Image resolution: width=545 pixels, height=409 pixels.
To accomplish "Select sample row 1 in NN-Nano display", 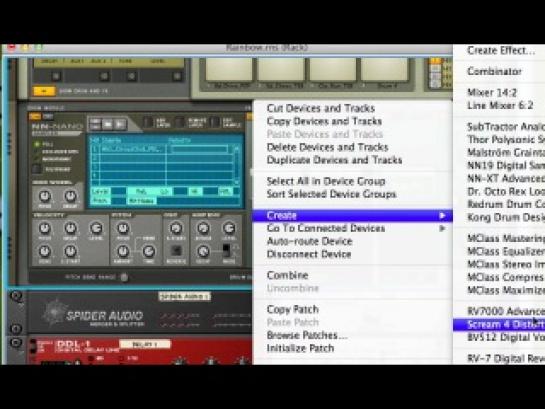I will coord(161,149).
